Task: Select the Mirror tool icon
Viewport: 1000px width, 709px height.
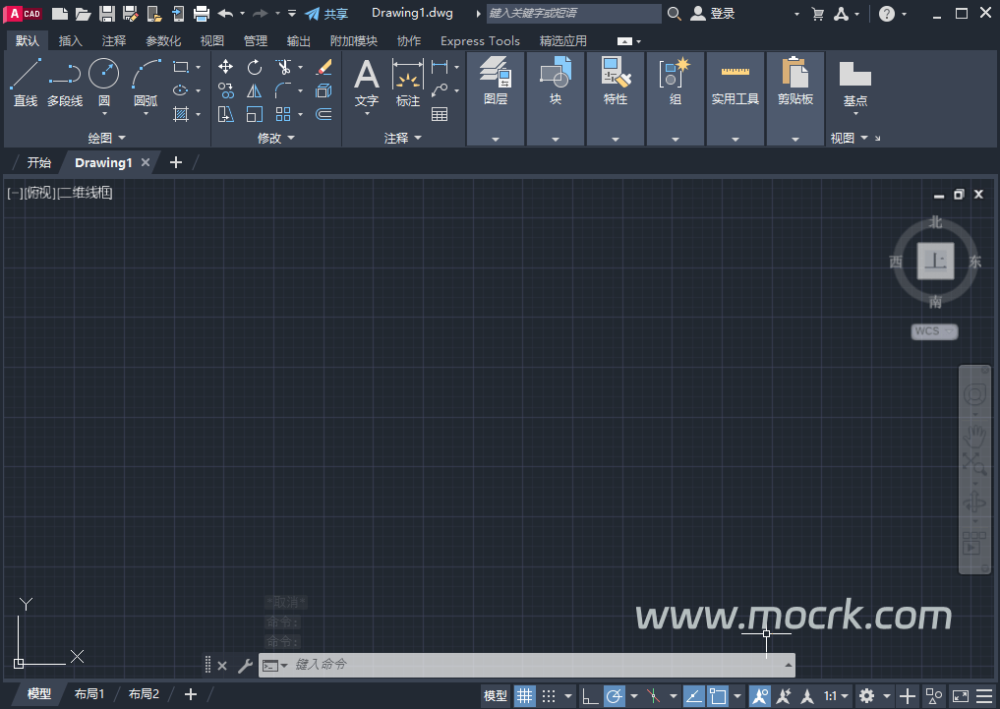Action: point(254,91)
